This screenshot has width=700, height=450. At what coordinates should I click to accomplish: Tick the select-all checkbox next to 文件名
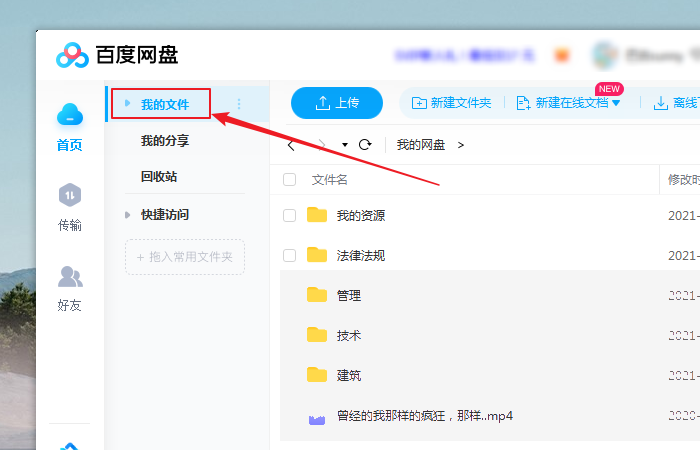[x=289, y=179]
